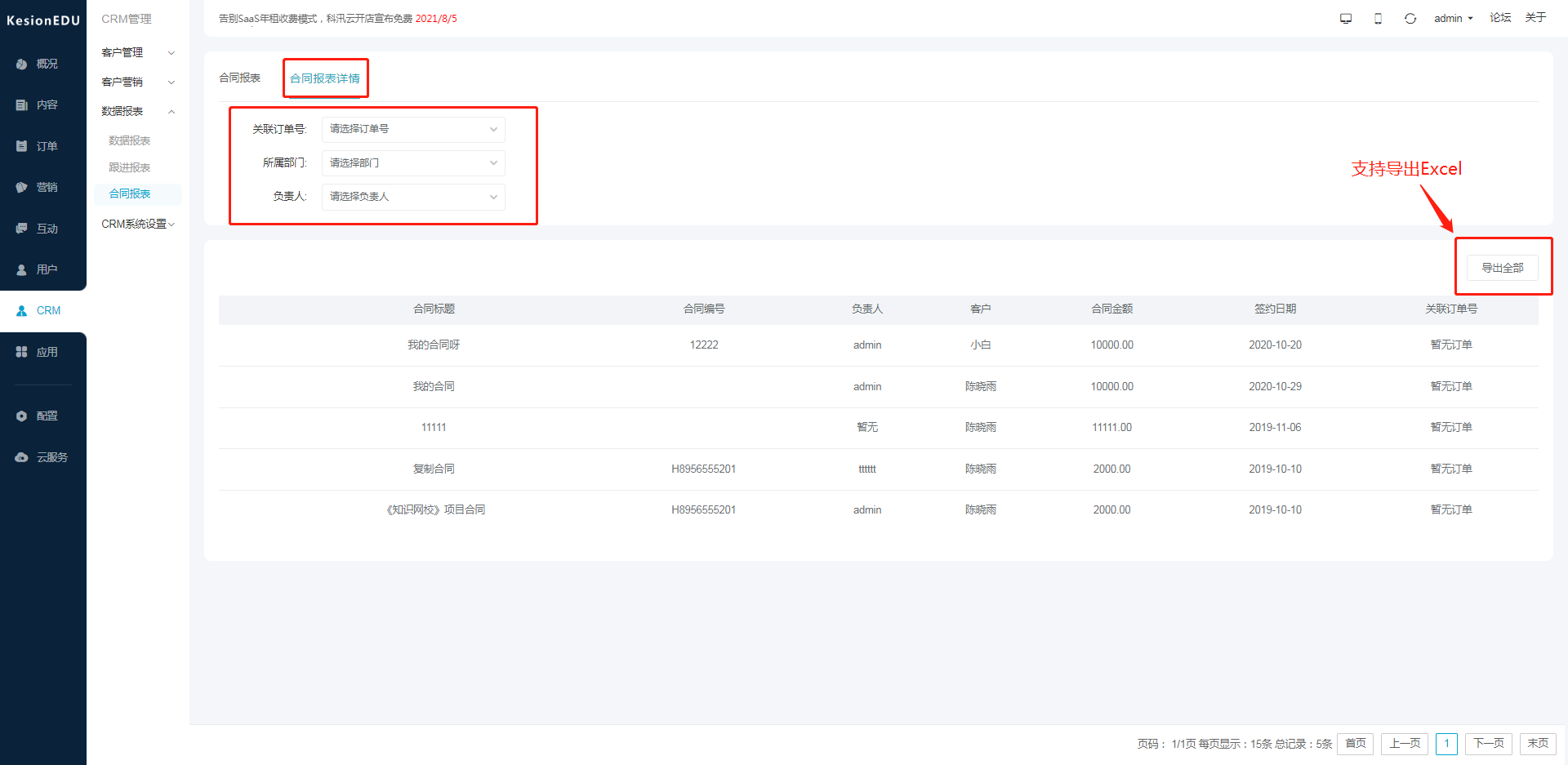1568x765 pixels.
Task: Click the CRM管理 panel heading
Action: [127, 19]
